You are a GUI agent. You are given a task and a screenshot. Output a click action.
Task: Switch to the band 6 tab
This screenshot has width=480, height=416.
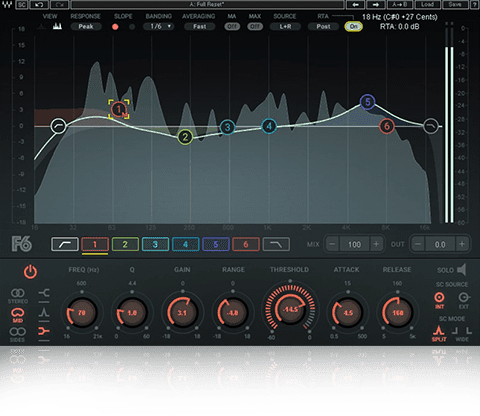pos(246,244)
